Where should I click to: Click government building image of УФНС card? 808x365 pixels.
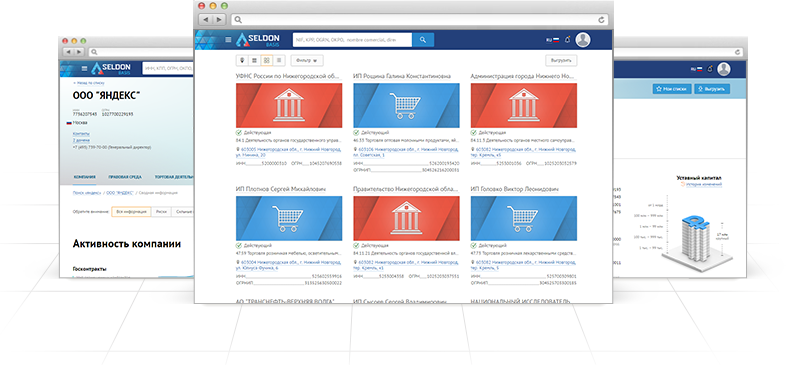tap(289, 105)
